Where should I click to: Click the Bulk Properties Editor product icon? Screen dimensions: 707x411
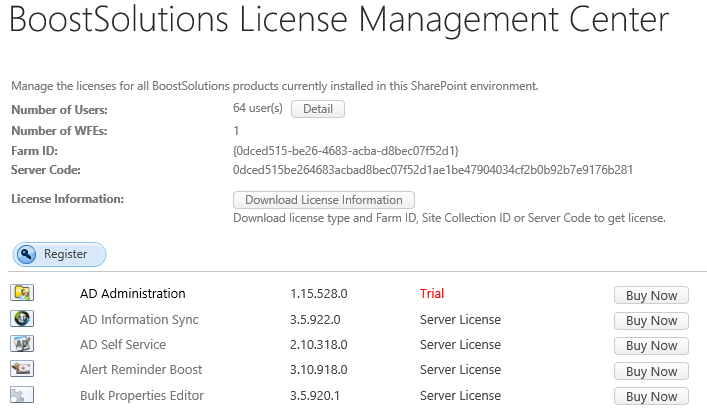(22, 395)
